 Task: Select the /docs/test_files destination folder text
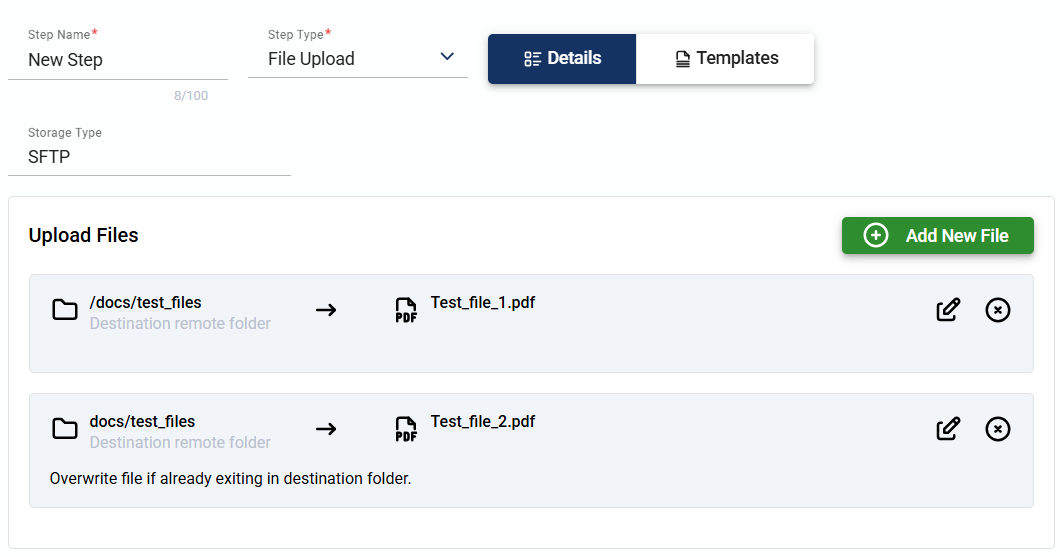point(146,303)
